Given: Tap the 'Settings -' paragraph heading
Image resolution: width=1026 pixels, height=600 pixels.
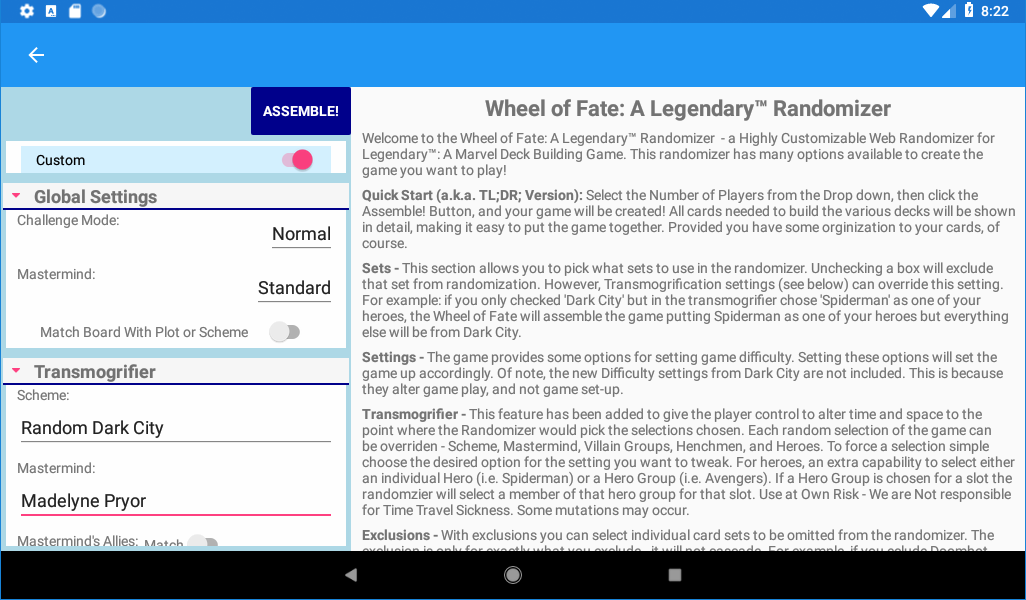Looking at the screenshot, I should [x=393, y=357].
